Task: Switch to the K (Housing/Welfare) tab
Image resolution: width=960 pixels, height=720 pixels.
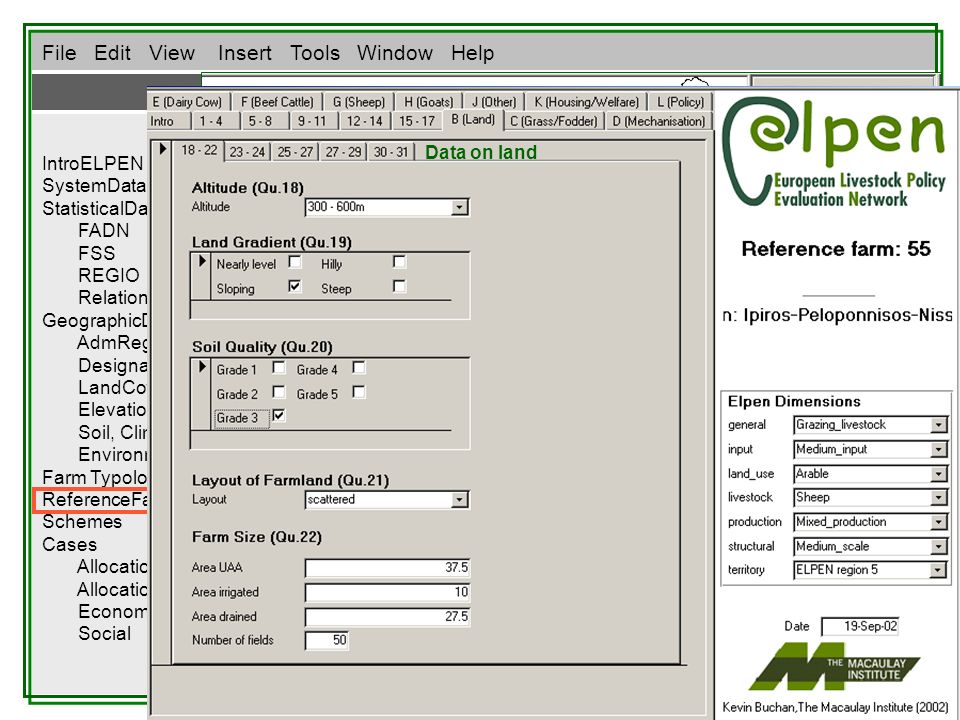Action: point(586,102)
